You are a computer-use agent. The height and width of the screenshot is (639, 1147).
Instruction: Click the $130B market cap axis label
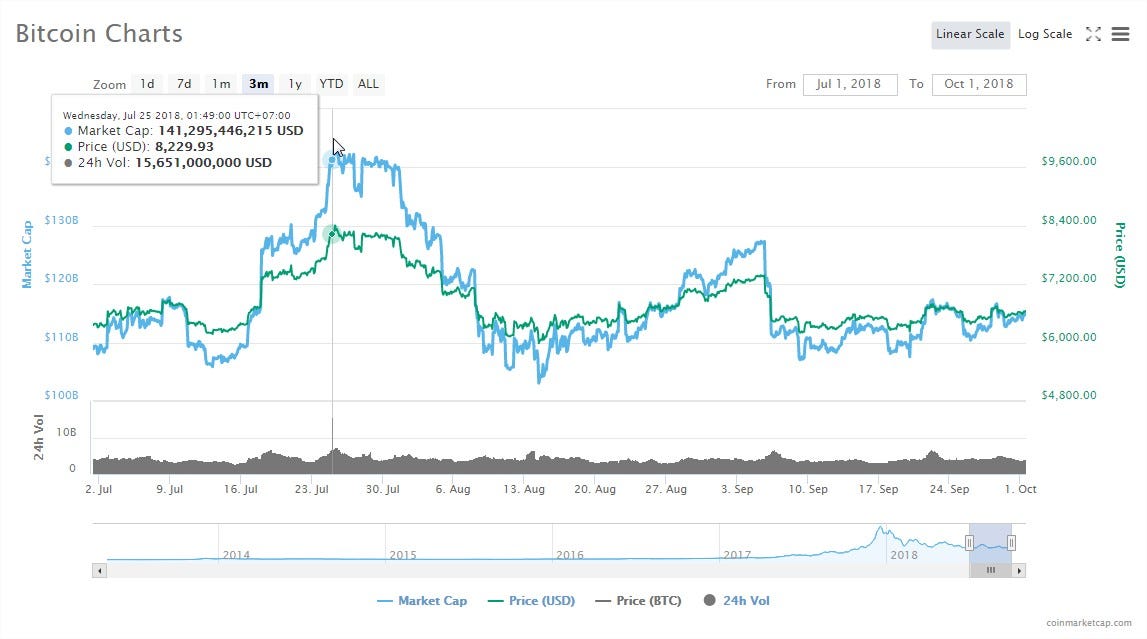pos(61,220)
